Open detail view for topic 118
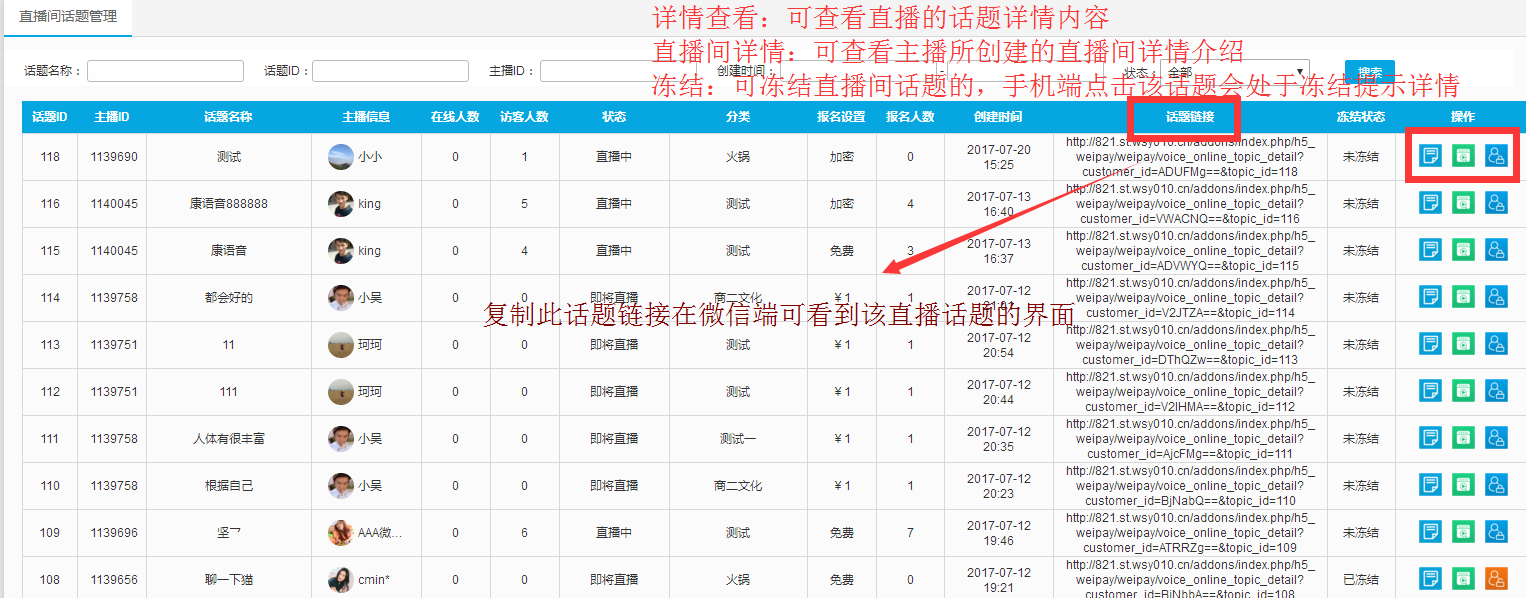The width and height of the screenshot is (1526, 598). (x=1430, y=156)
